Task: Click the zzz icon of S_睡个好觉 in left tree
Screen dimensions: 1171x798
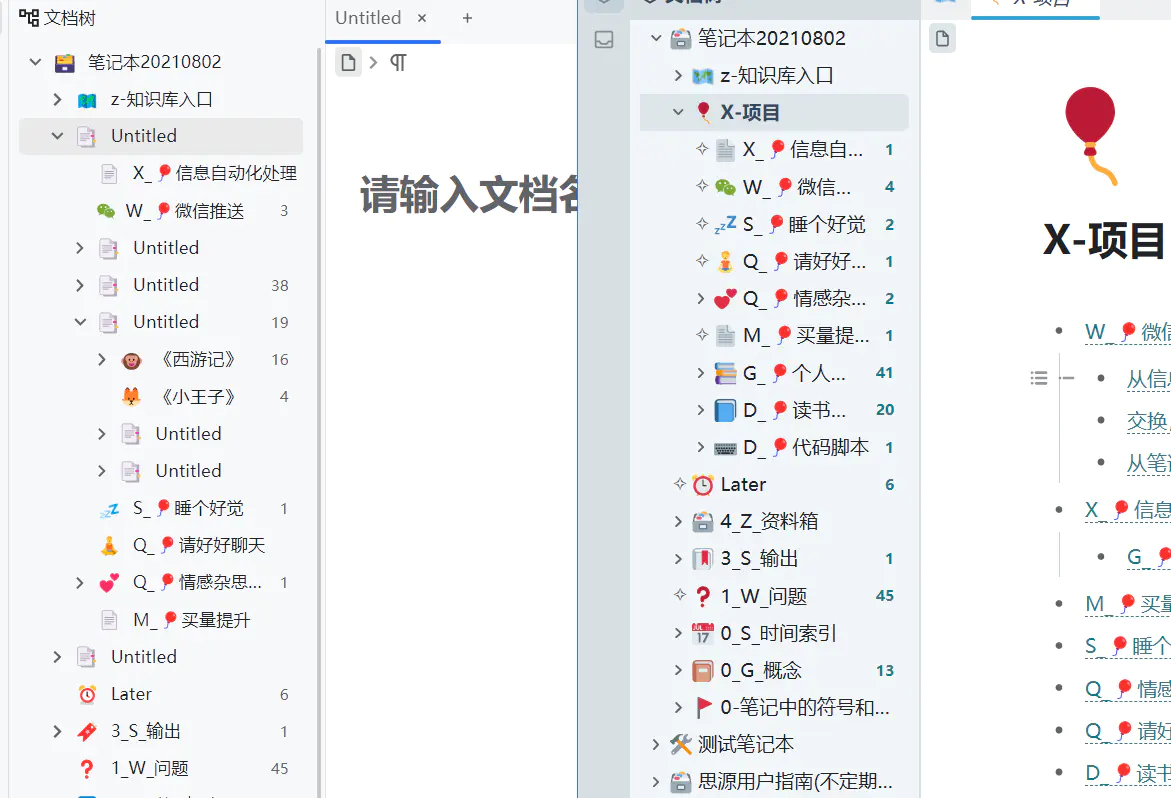Action: point(109,509)
